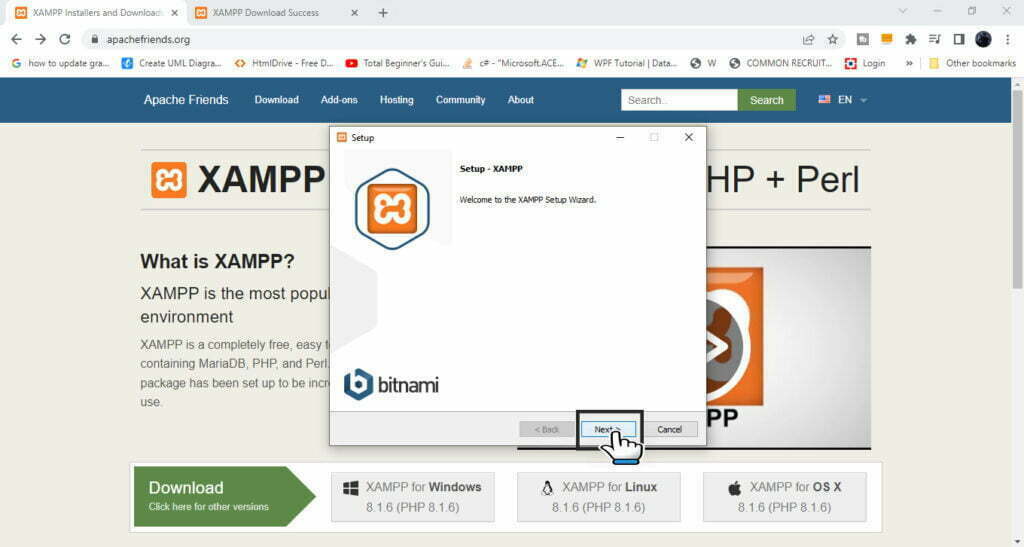This screenshot has width=1024, height=547.
Task: Open the Chrome three-dot menu
Action: (x=1008, y=40)
